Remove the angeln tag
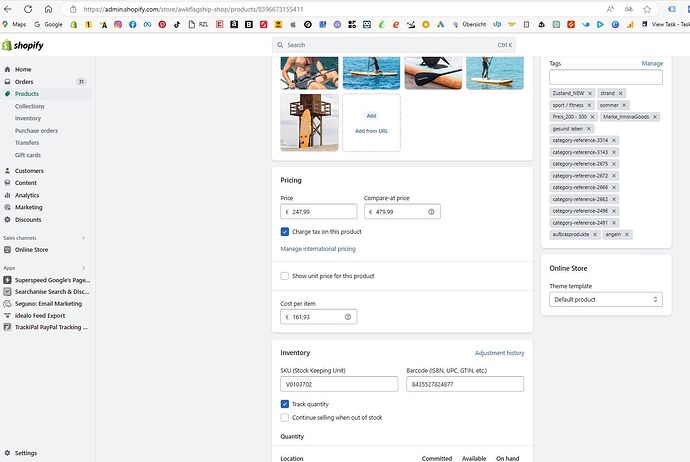 [627, 235]
